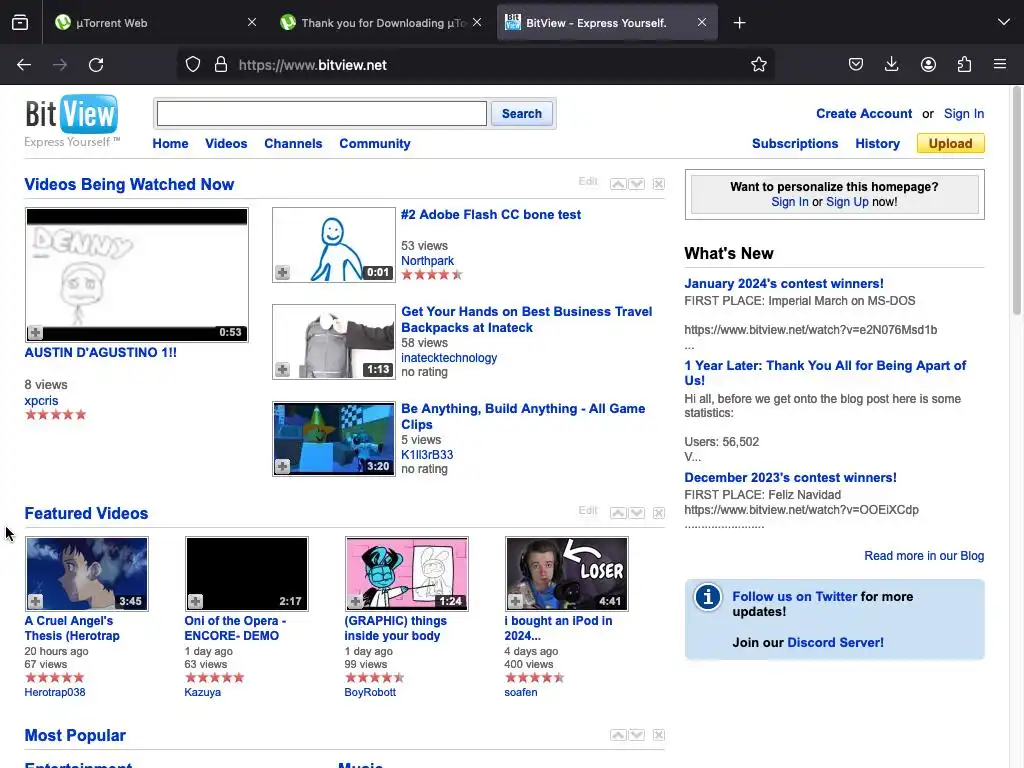Open AUSTIN D'AGUSTINO large video thumbnail

pyautogui.click(x=136, y=275)
